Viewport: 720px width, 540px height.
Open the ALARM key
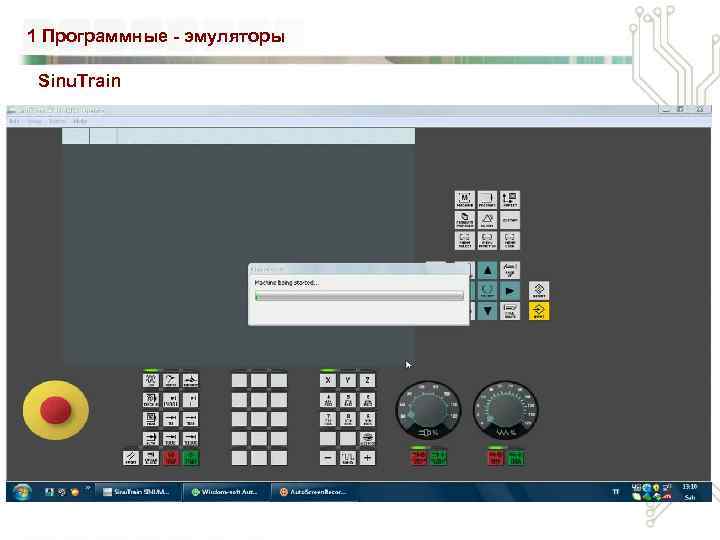click(487, 220)
